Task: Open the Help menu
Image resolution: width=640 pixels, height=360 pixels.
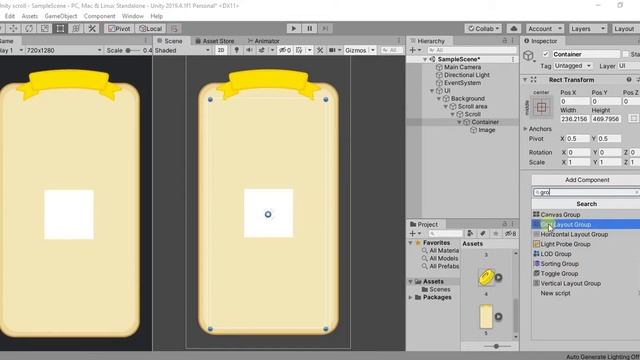Action: pyautogui.click(x=157, y=16)
